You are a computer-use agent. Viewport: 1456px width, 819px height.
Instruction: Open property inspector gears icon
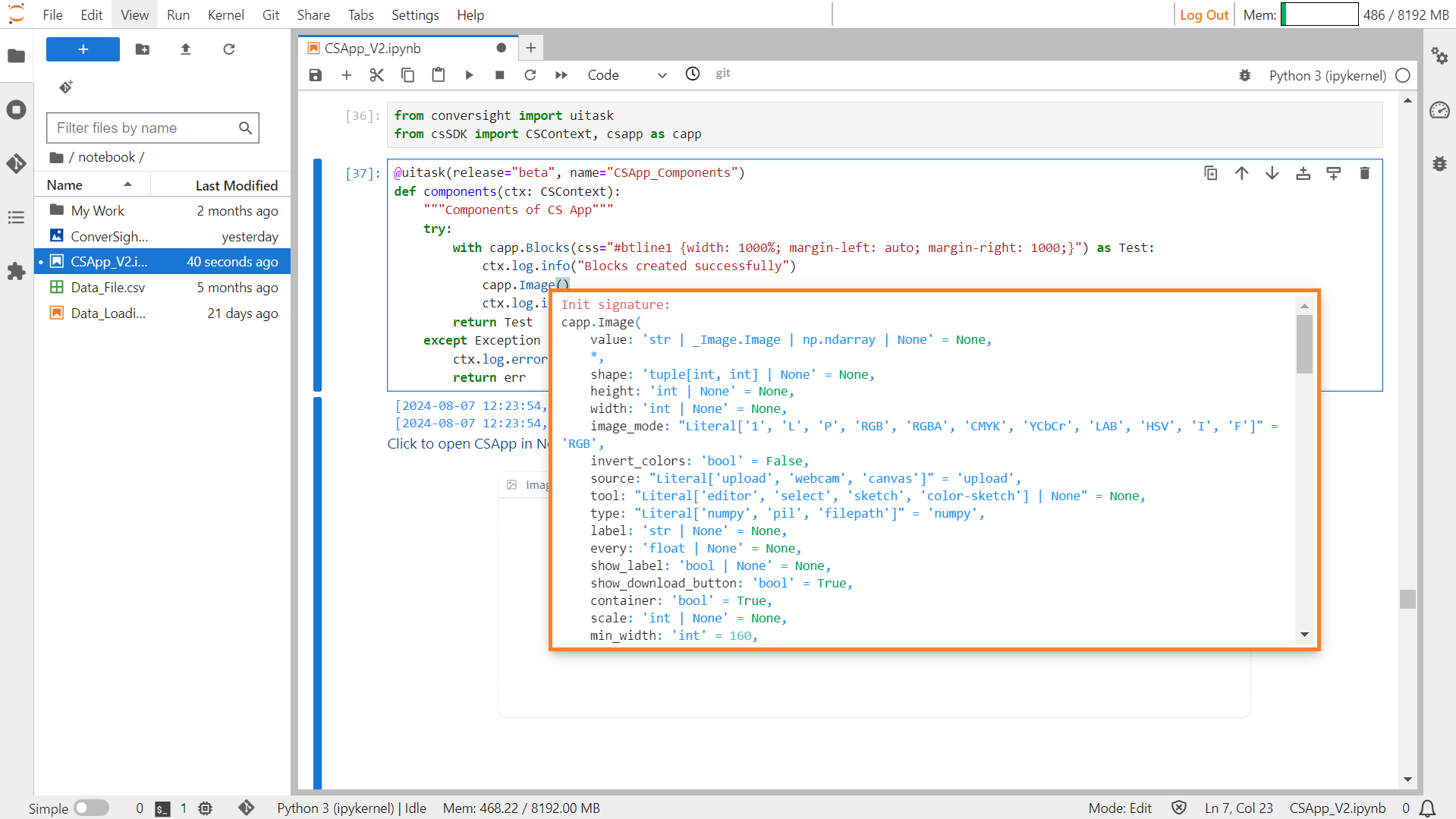point(1439,56)
